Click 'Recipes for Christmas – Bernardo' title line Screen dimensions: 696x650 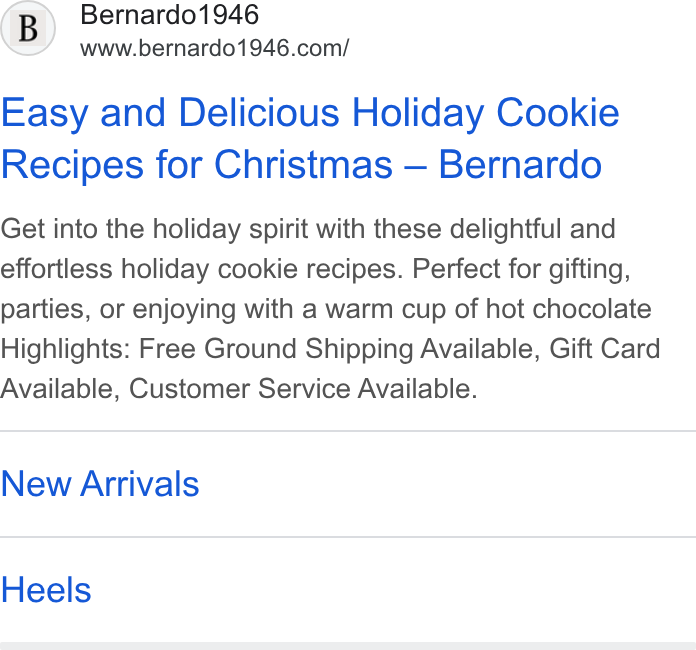301,165
